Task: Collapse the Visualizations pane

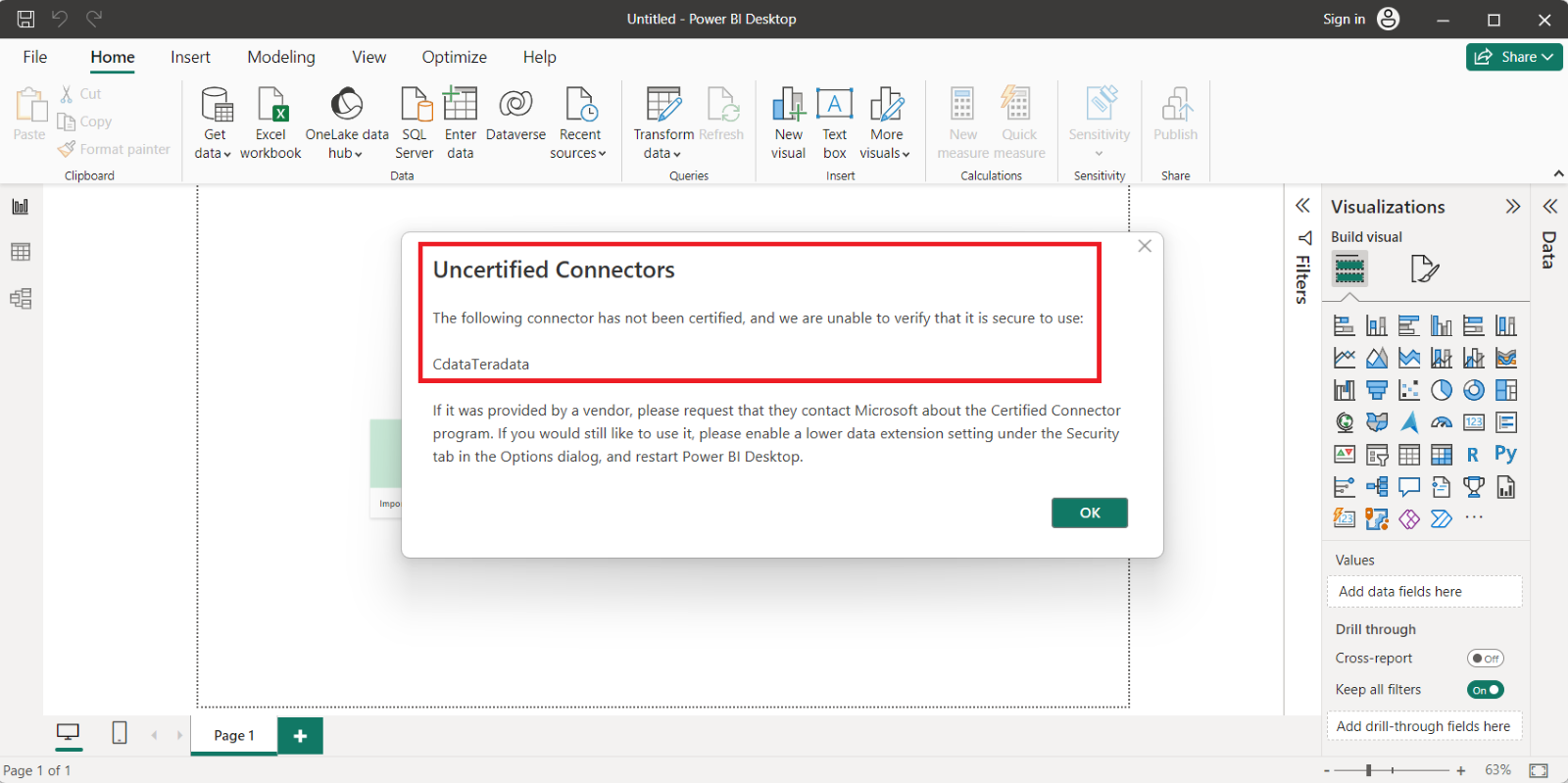Action: (1513, 207)
